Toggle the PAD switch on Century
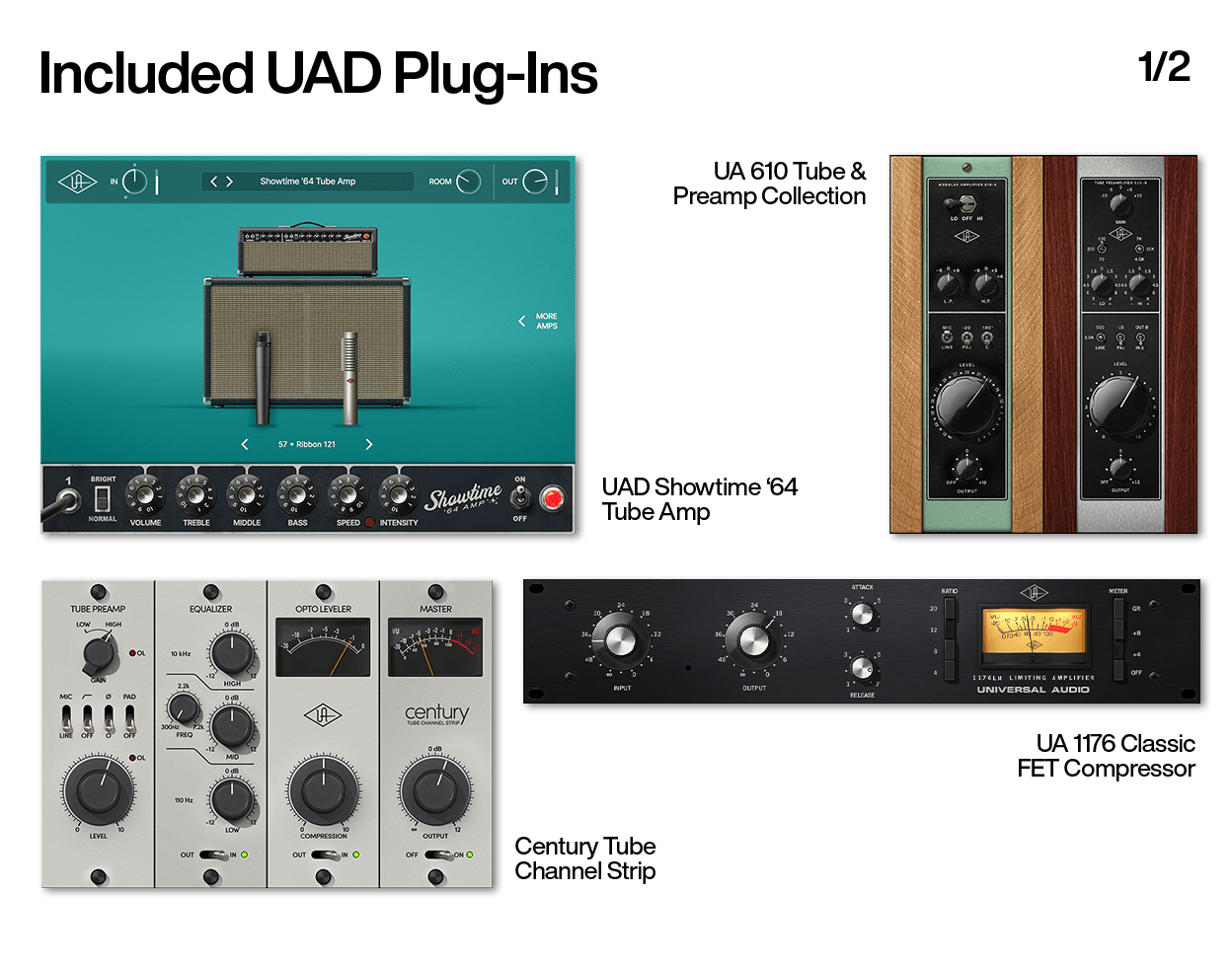1232x967 pixels. 129,716
